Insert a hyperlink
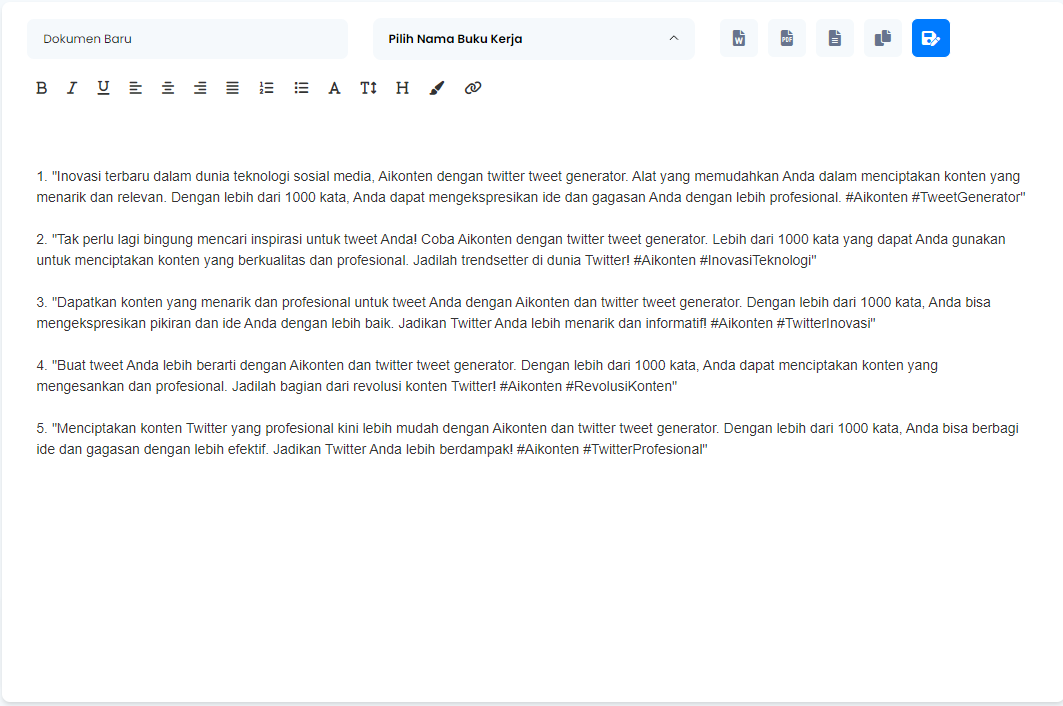This screenshot has height=706, width=1063. (x=473, y=88)
